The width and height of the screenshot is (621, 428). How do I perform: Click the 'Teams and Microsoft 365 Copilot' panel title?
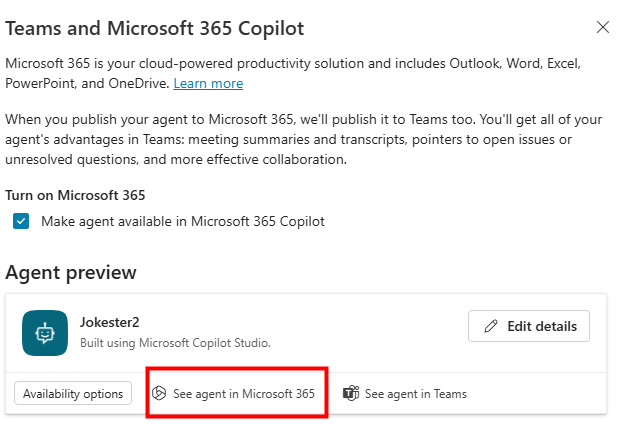click(x=155, y=28)
